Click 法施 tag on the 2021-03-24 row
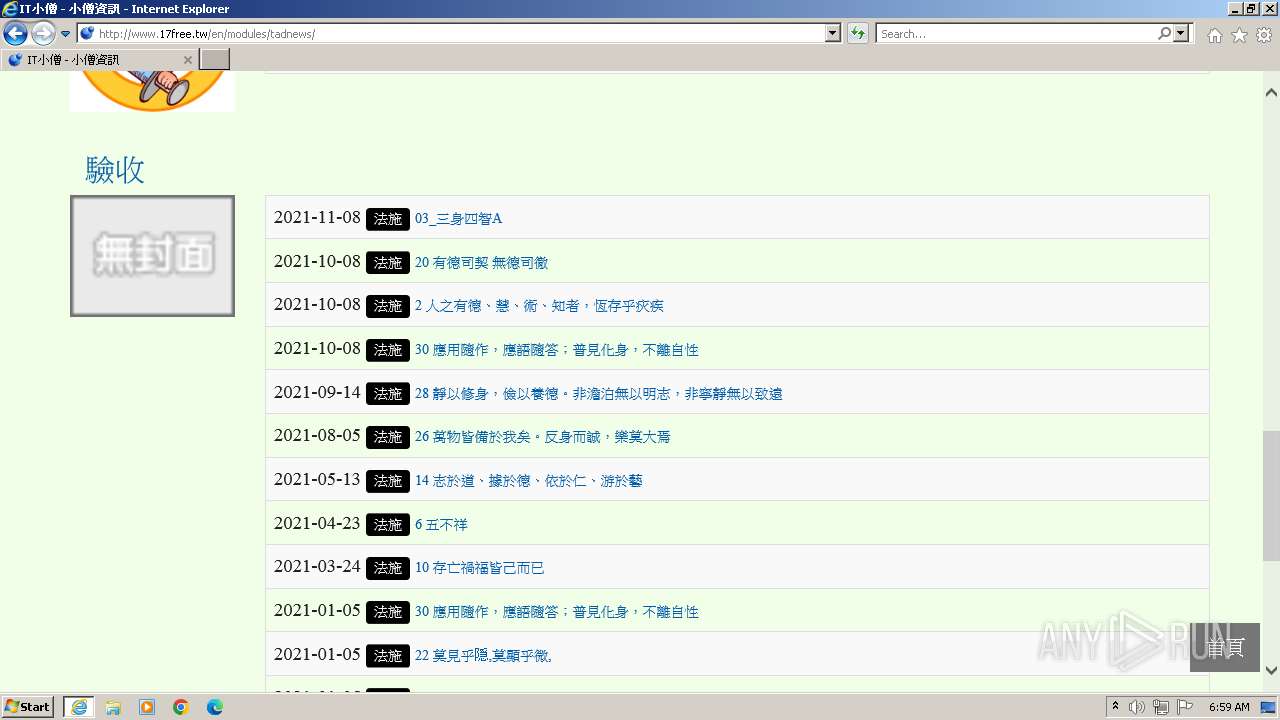This screenshot has height=720, width=1280. 388,568
